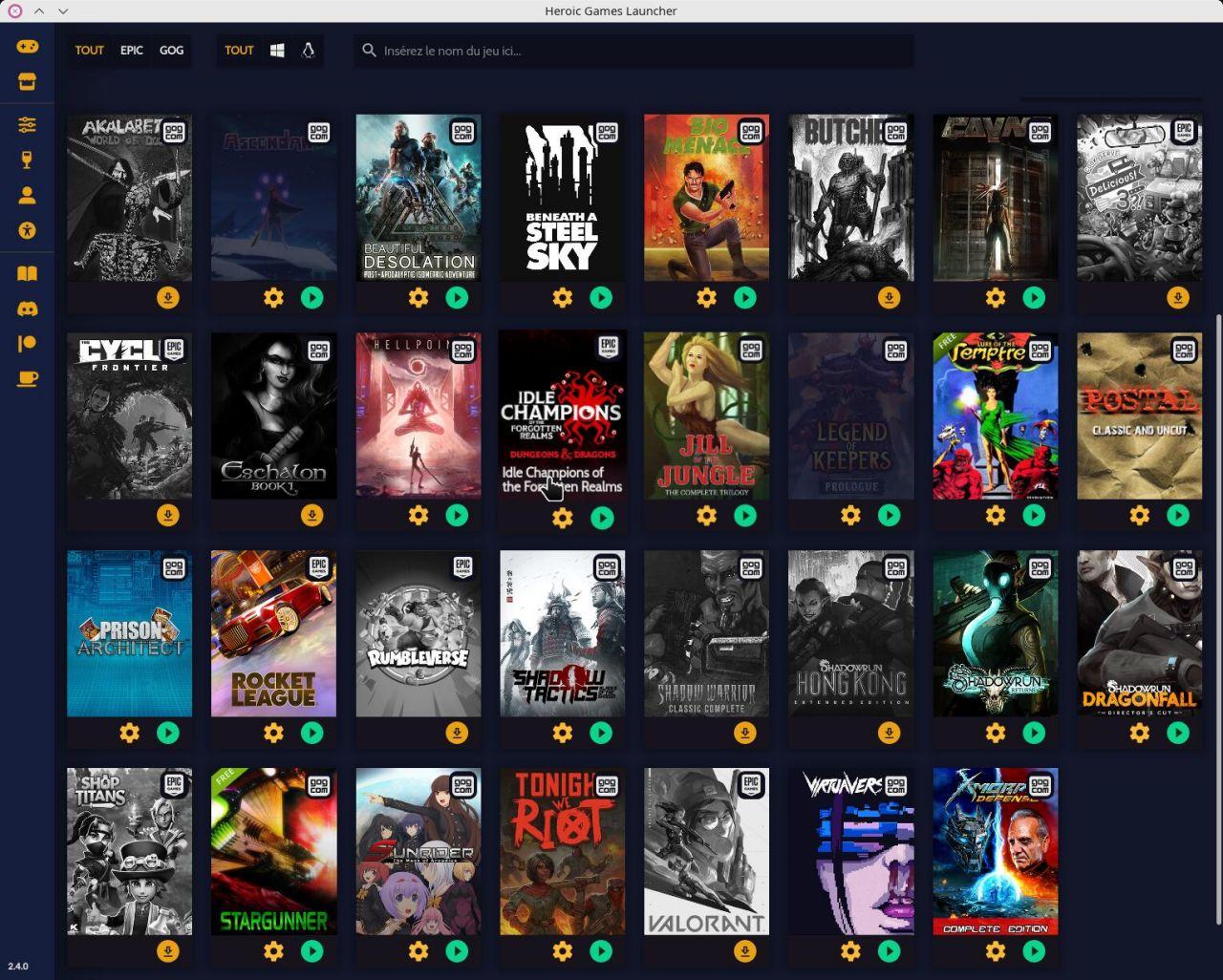This screenshot has width=1223, height=980.
Task: Filter games by Windows platform
Action: pos(277,51)
